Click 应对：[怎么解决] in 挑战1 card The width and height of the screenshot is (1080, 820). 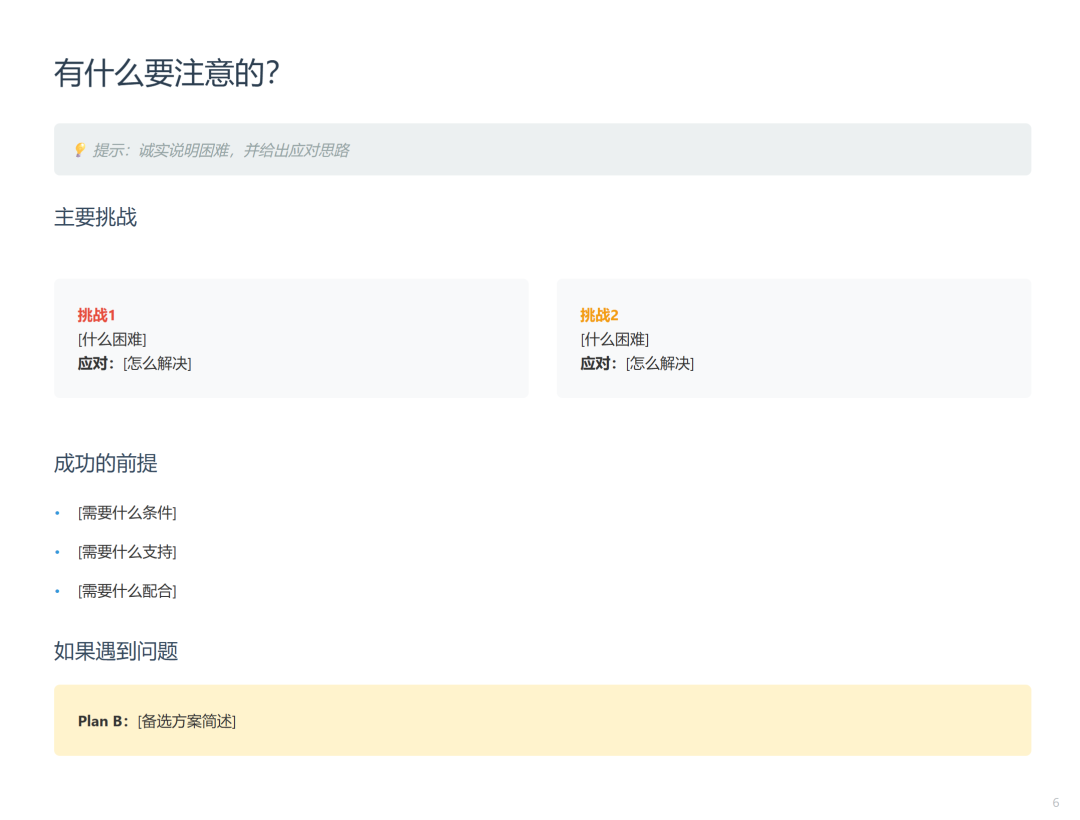tap(134, 363)
